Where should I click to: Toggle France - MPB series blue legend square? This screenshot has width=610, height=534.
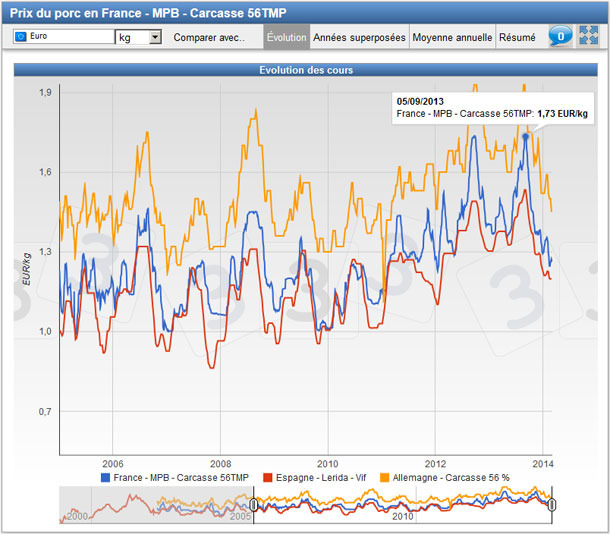[x=105, y=478]
